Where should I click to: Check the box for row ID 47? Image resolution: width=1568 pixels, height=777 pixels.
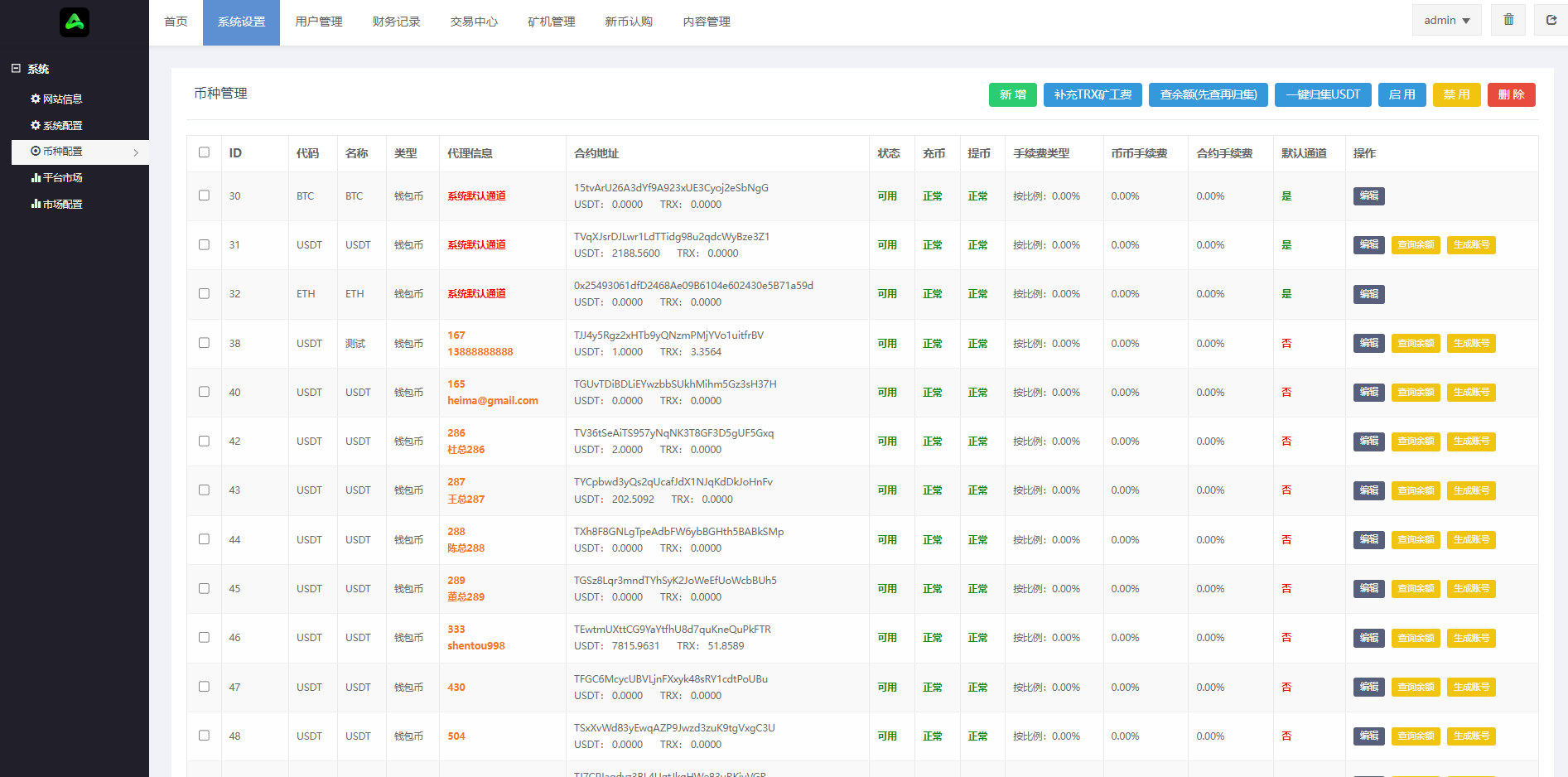point(204,686)
